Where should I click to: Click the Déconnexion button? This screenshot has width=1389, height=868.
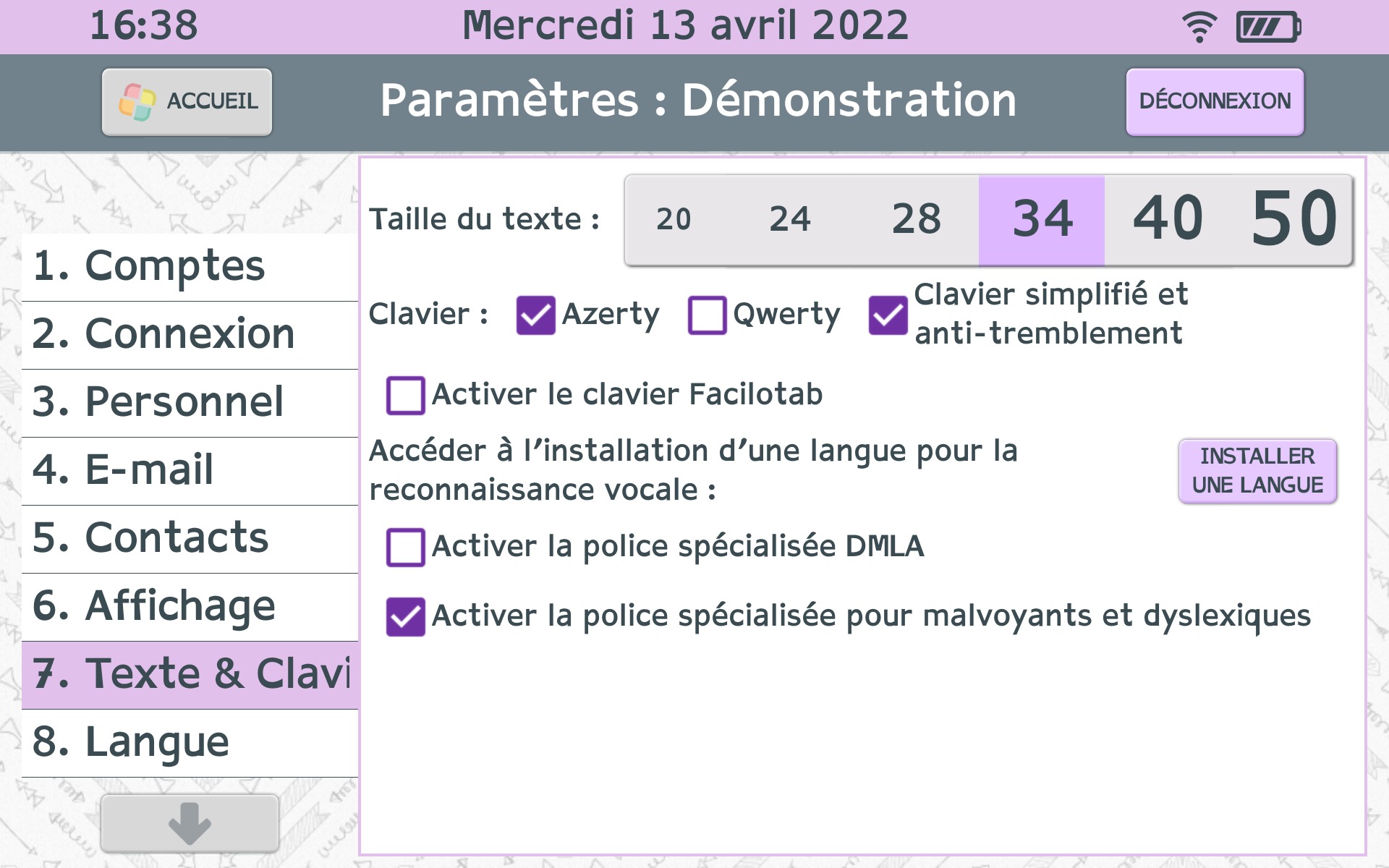[x=1215, y=101]
